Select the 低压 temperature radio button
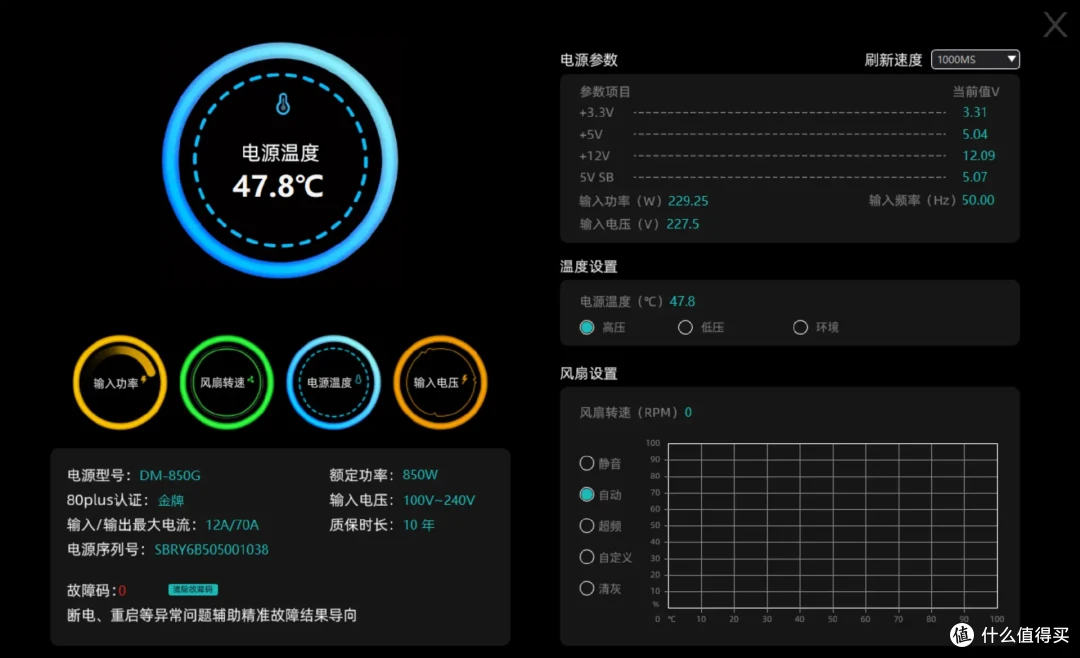The height and width of the screenshot is (658, 1080). point(685,327)
